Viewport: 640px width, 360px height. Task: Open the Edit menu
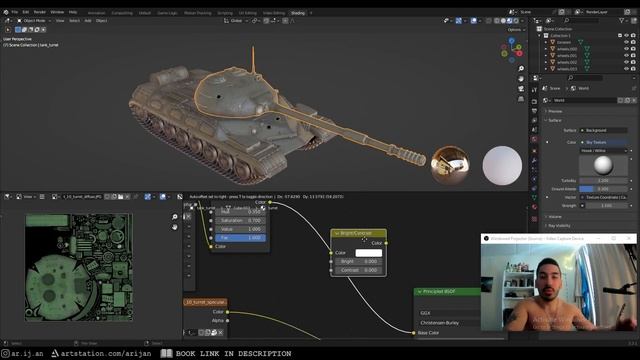pos(26,12)
